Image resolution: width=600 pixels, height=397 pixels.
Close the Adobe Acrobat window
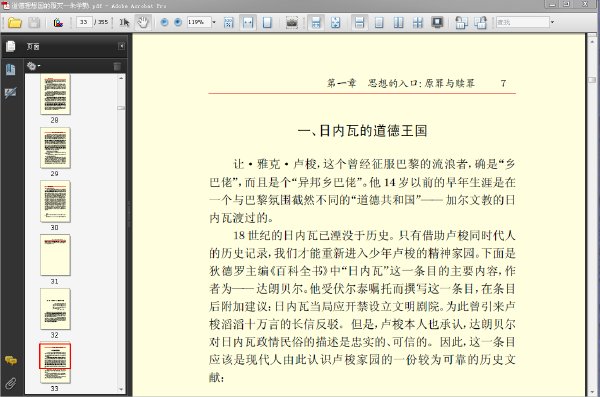[585, 4]
